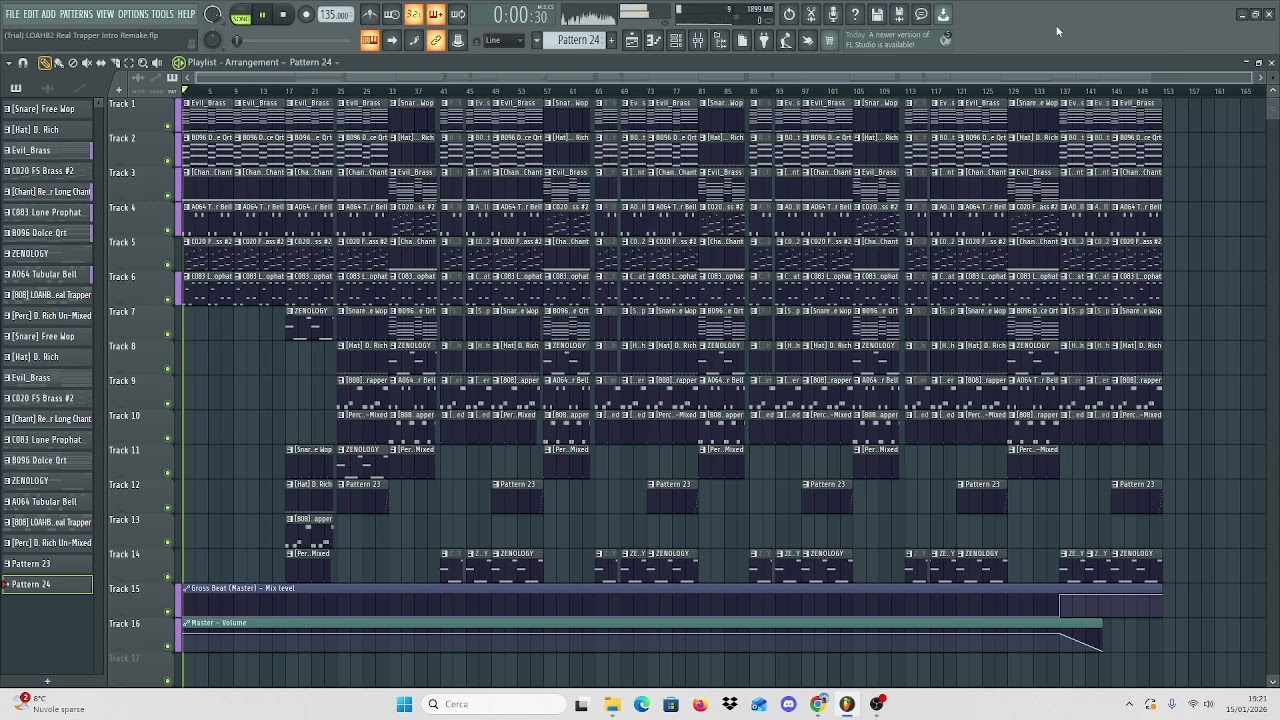Click the undo history icon
Image resolution: width=1280 pixels, height=720 pixels.
pos(789,14)
